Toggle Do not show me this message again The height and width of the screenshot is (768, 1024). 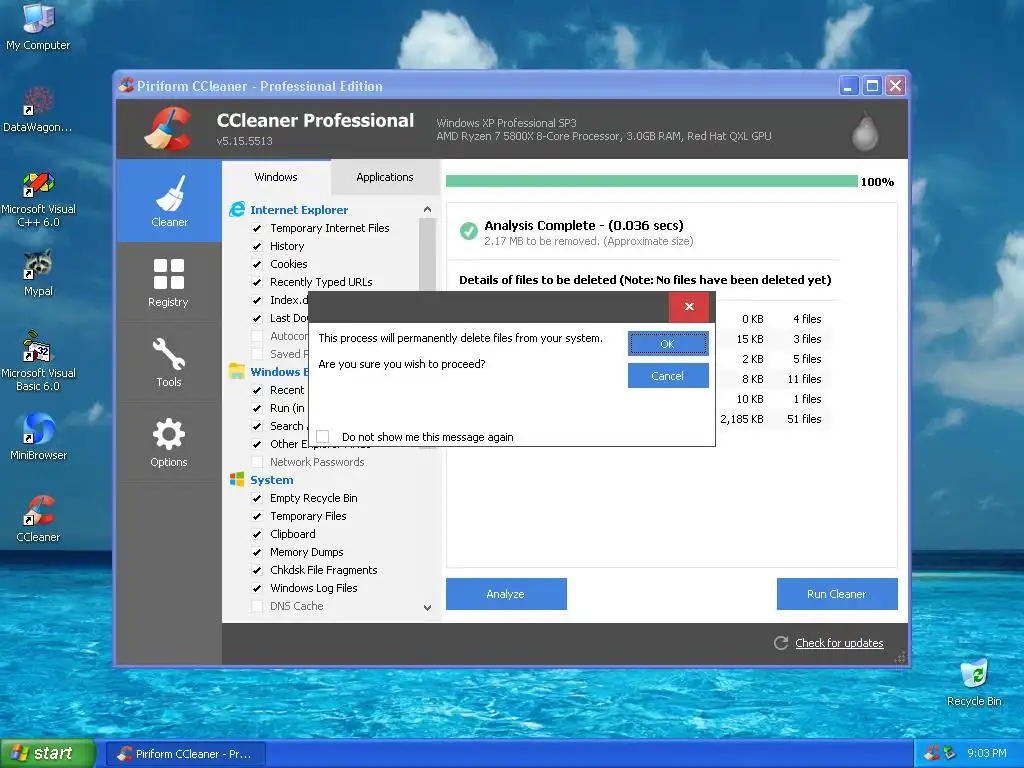tap(323, 436)
